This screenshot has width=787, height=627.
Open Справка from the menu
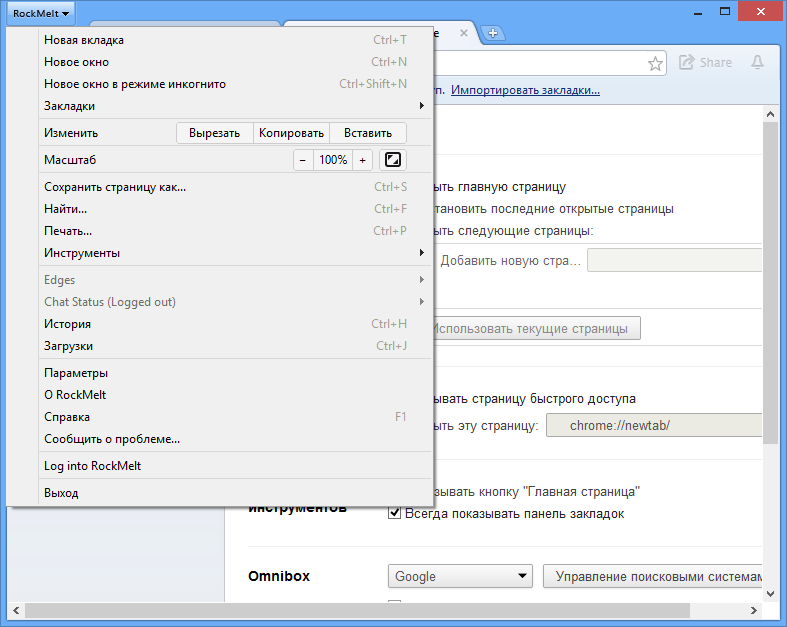tap(235, 417)
